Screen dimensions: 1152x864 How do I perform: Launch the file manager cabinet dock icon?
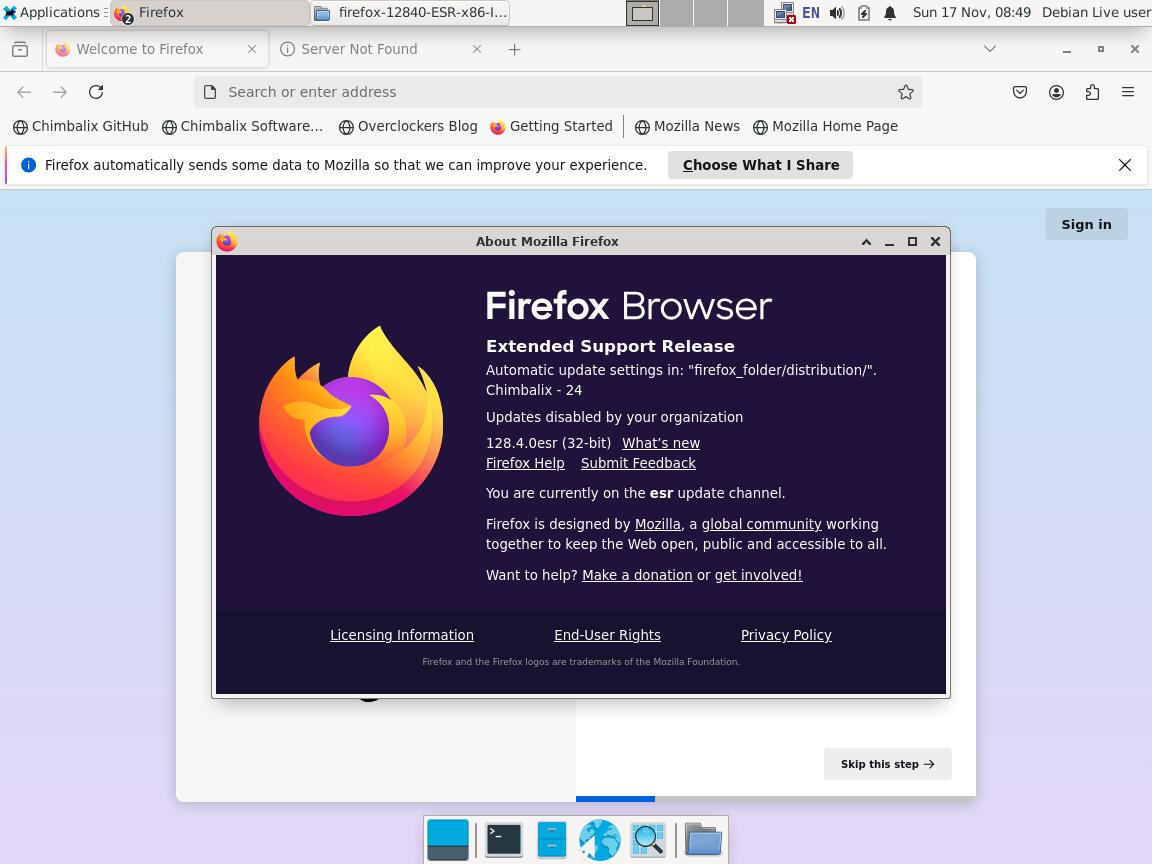coord(552,839)
